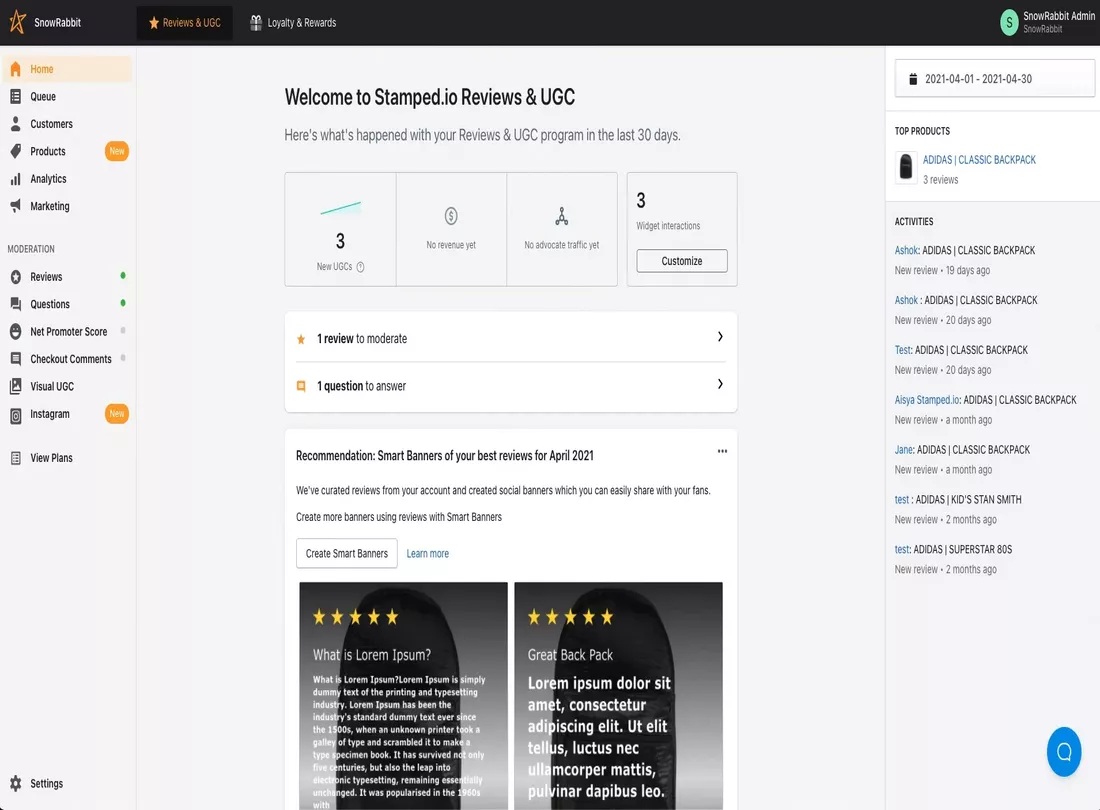Image resolution: width=1100 pixels, height=810 pixels.
Task: Click the New badge next to Products
Action: [116, 151]
